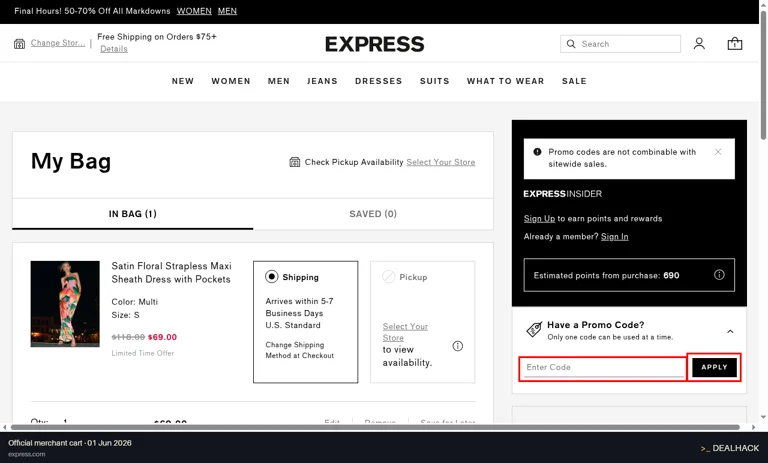Open the floral maxi dress thumbnail
Image resolution: width=768 pixels, height=463 pixels.
click(x=65, y=304)
